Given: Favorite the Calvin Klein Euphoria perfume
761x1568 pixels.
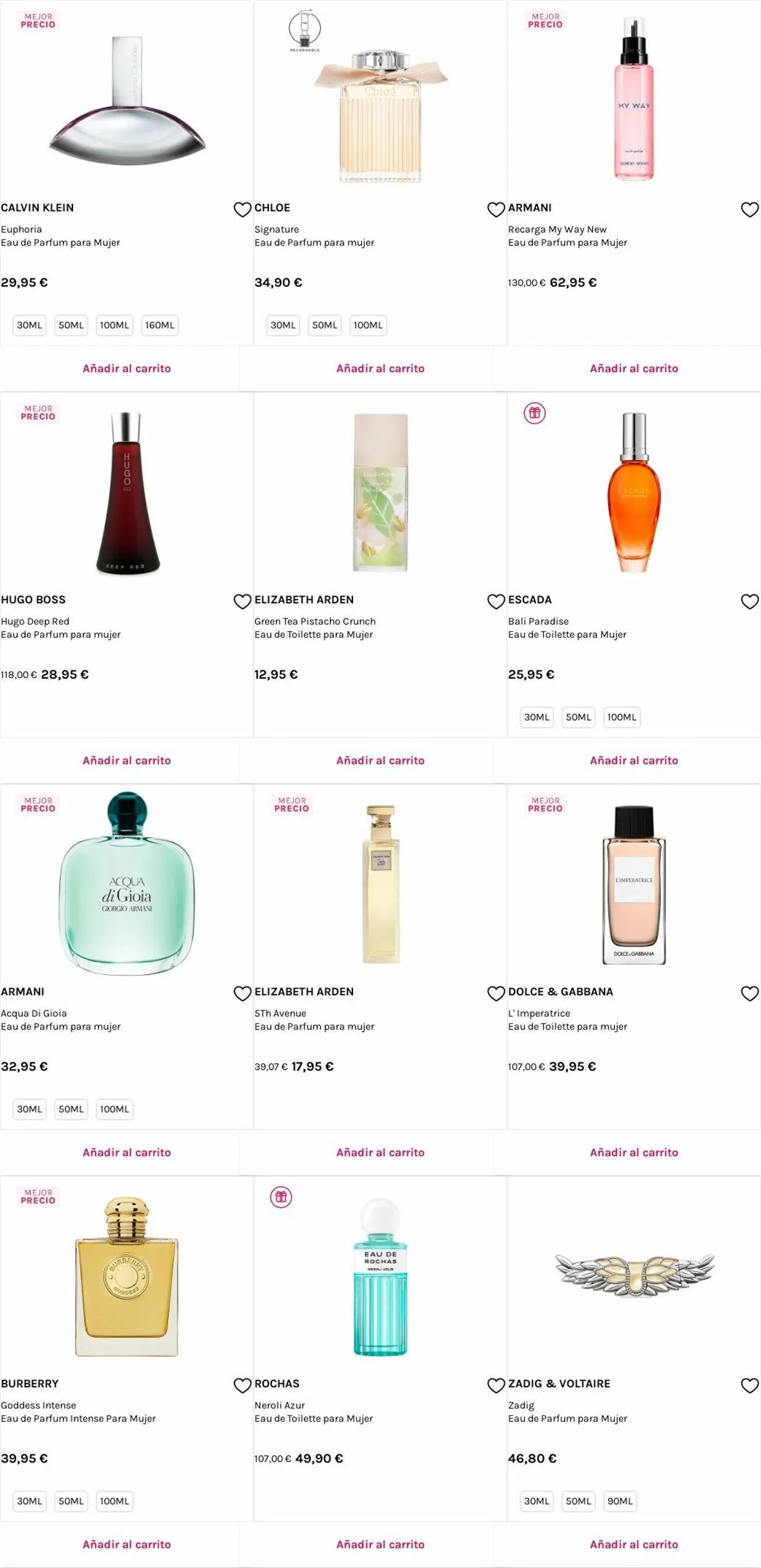Looking at the screenshot, I should [242, 210].
